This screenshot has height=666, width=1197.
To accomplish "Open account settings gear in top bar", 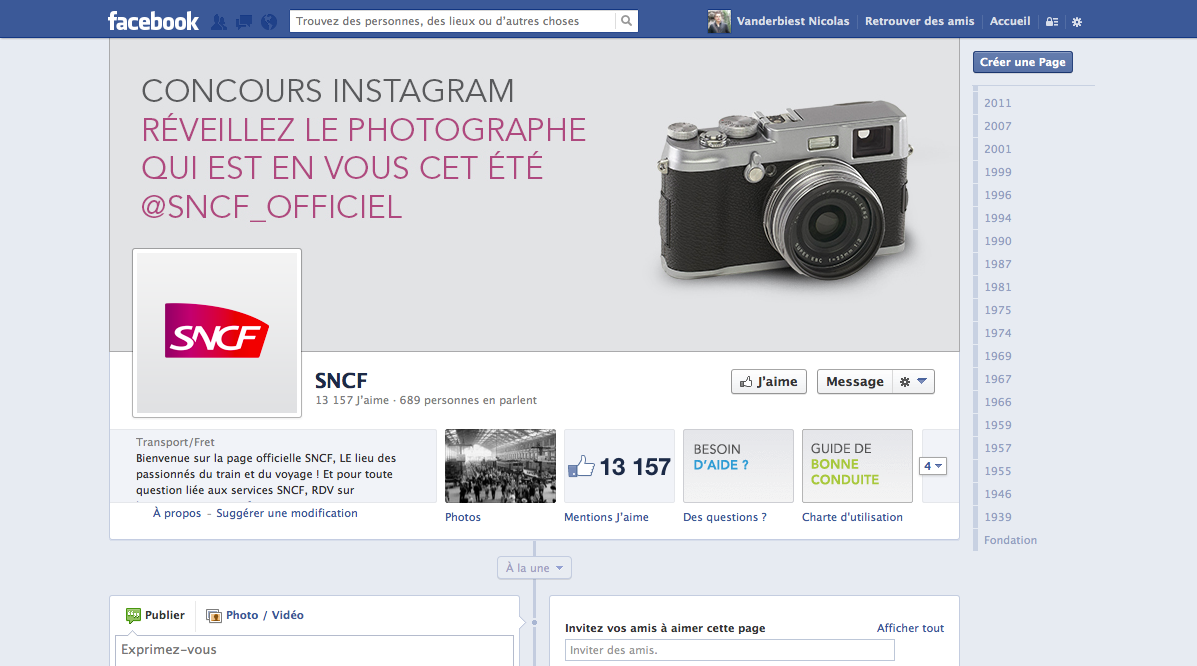I will click(x=1077, y=21).
